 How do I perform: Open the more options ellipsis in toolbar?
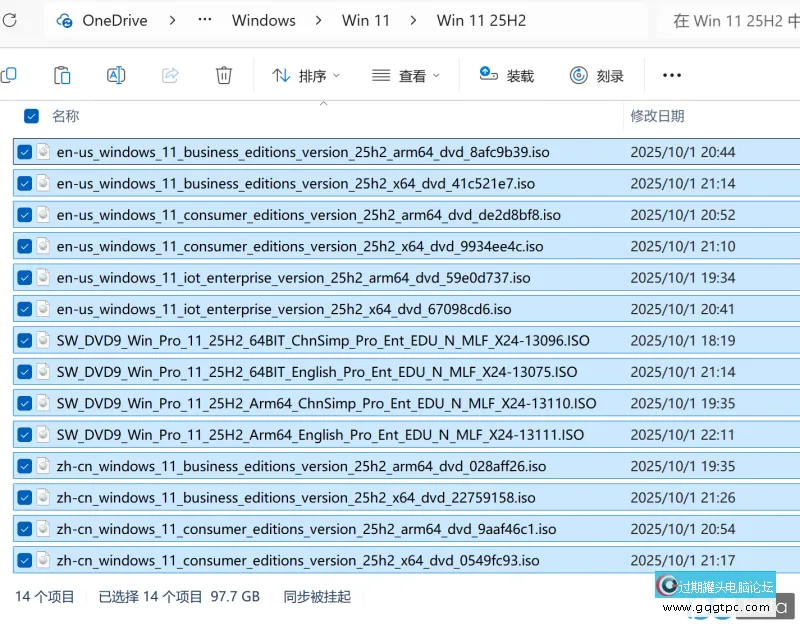[671, 75]
